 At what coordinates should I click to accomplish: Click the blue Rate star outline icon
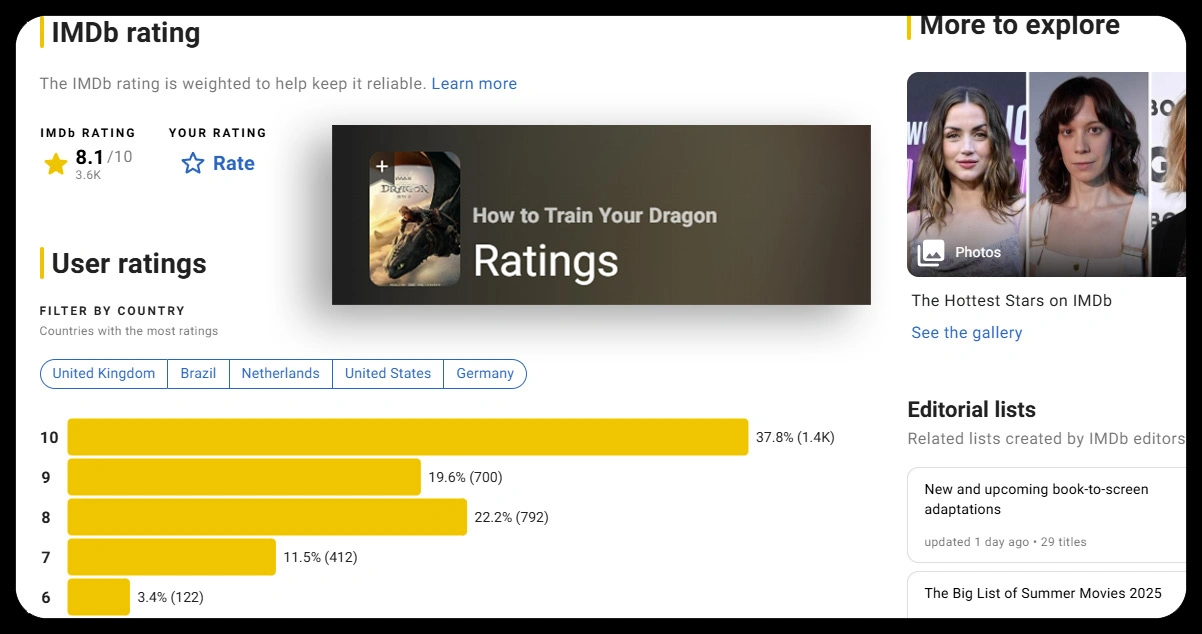pos(193,163)
